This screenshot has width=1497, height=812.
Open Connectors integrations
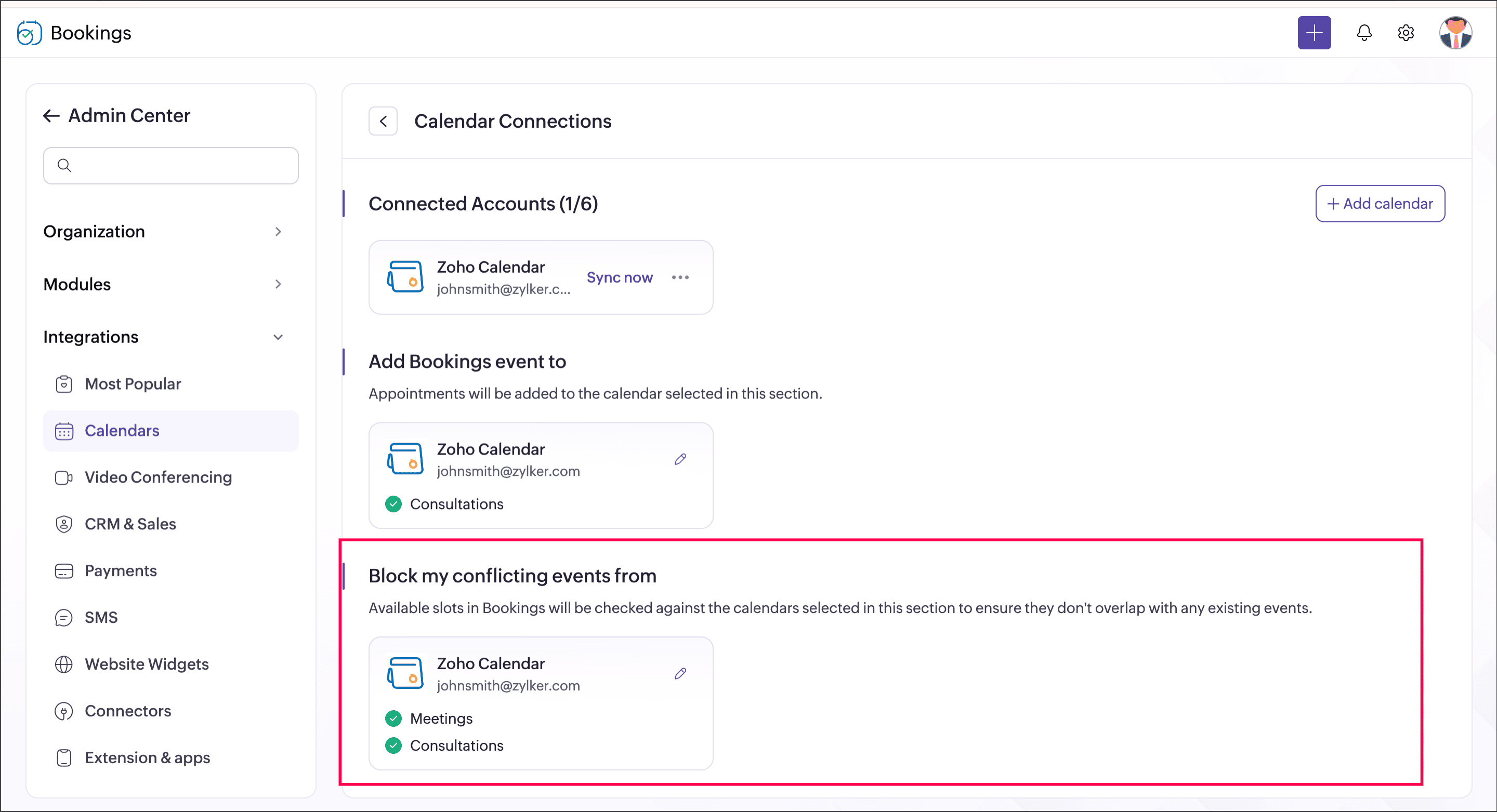click(171, 711)
